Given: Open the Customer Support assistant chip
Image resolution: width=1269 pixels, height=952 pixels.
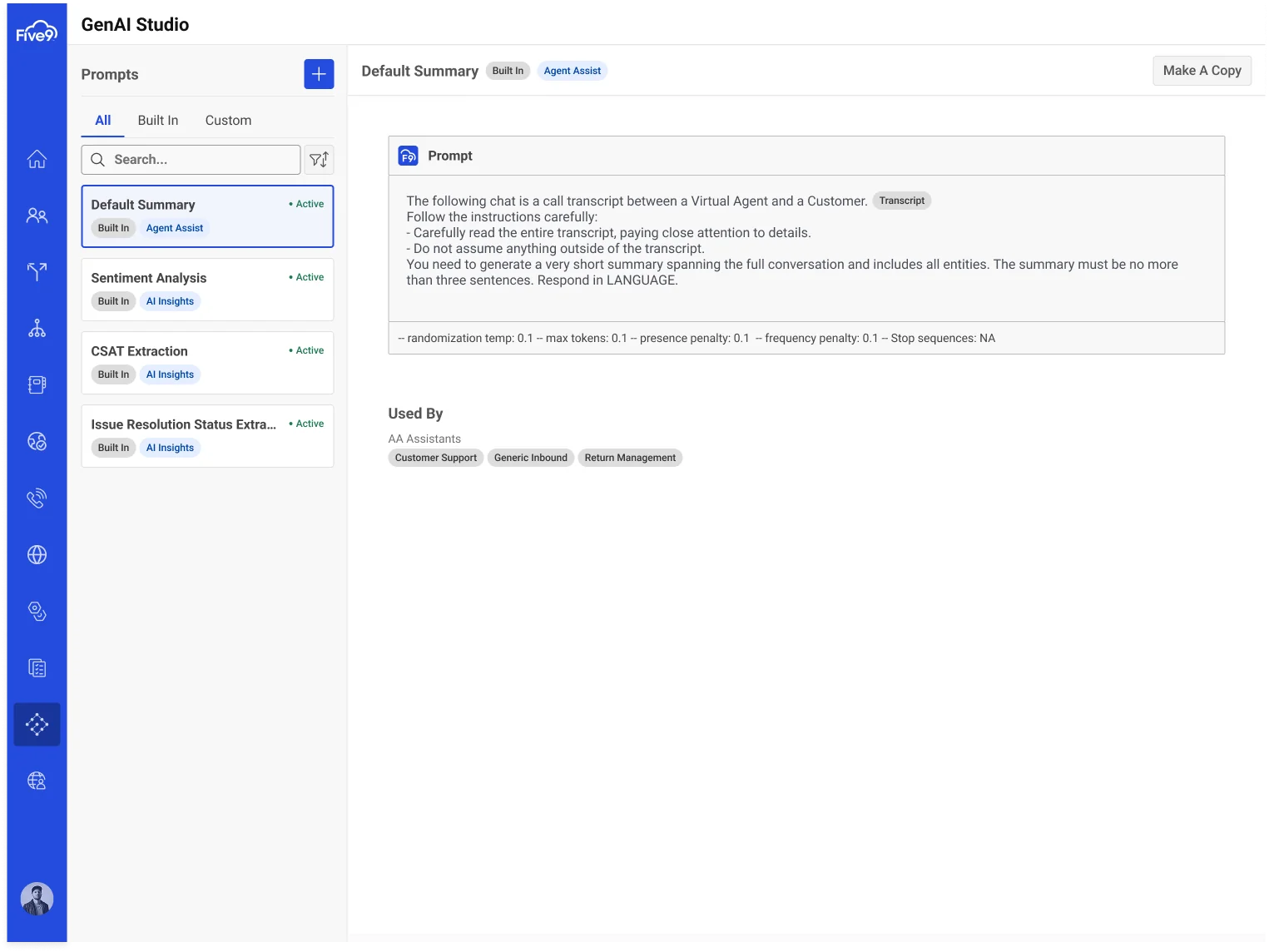Looking at the screenshot, I should (x=435, y=458).
